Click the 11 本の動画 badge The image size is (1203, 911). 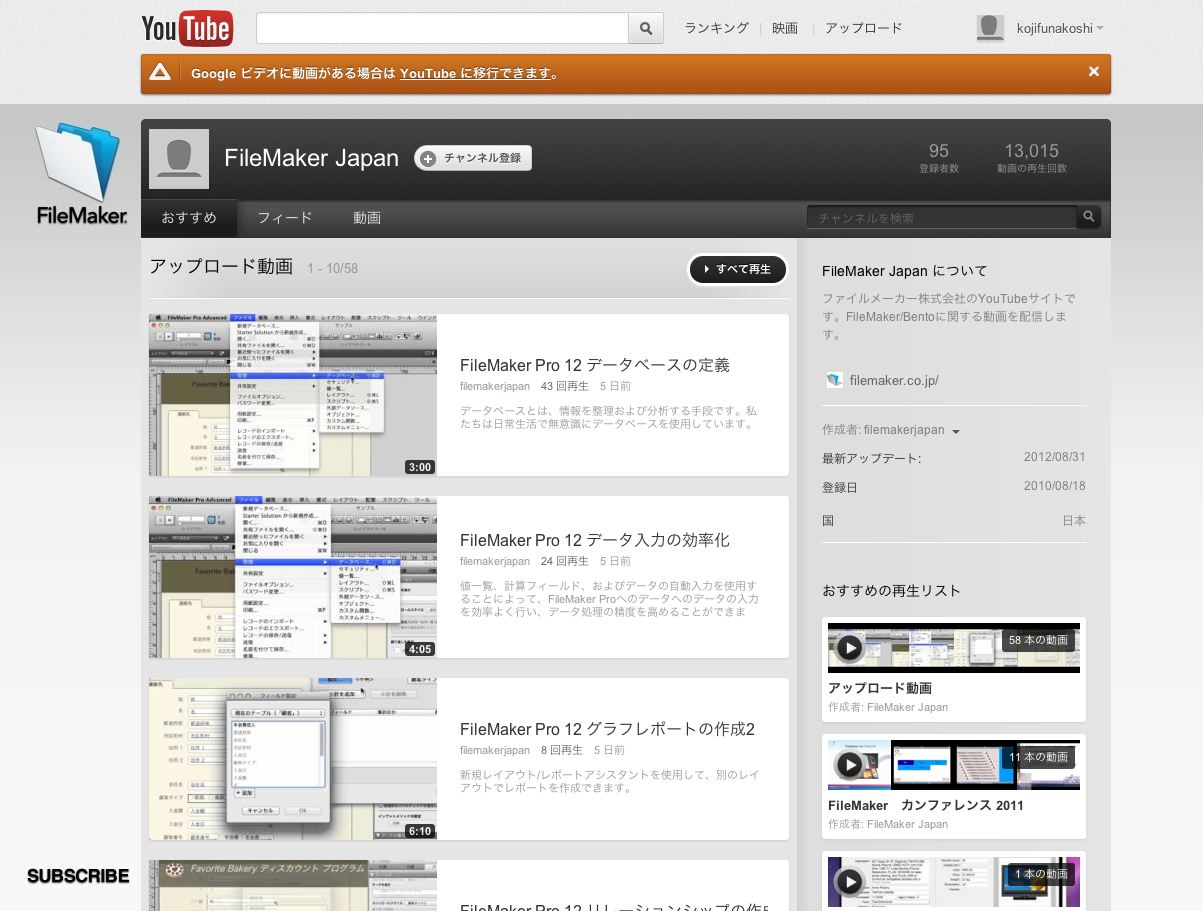1038,757
